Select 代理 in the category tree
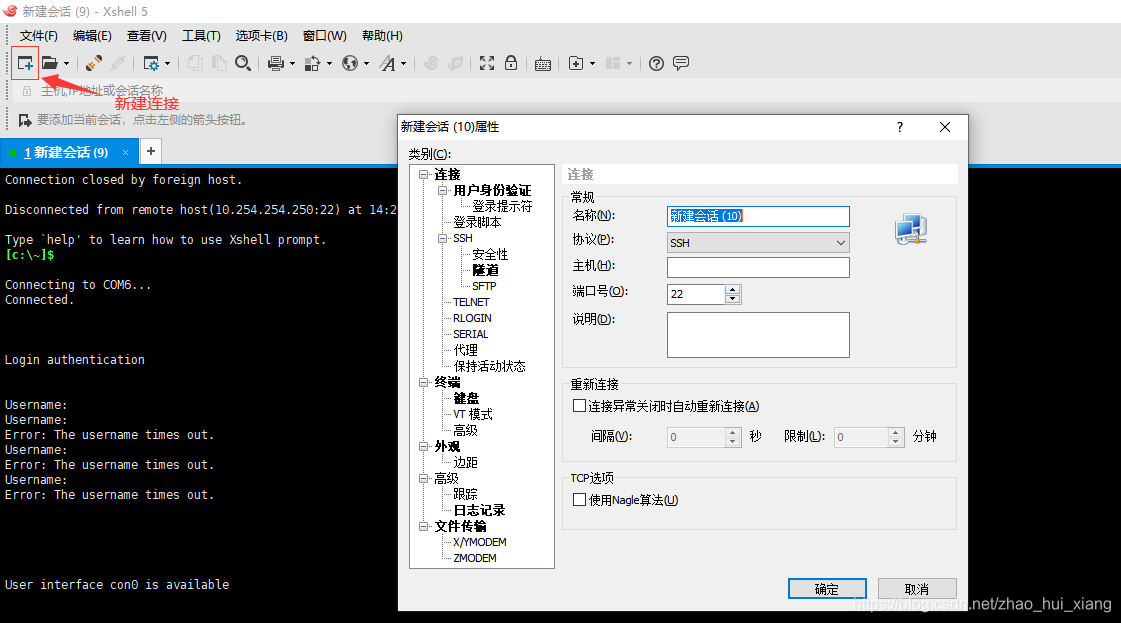The height and width of the screenshot is (623, 1121). click(x=465, y=350)
